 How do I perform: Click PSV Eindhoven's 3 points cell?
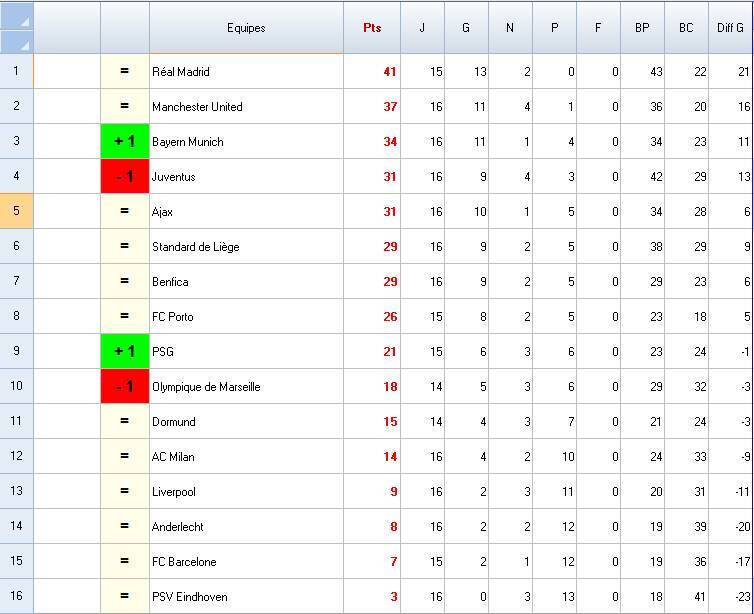tap(372, 596)
